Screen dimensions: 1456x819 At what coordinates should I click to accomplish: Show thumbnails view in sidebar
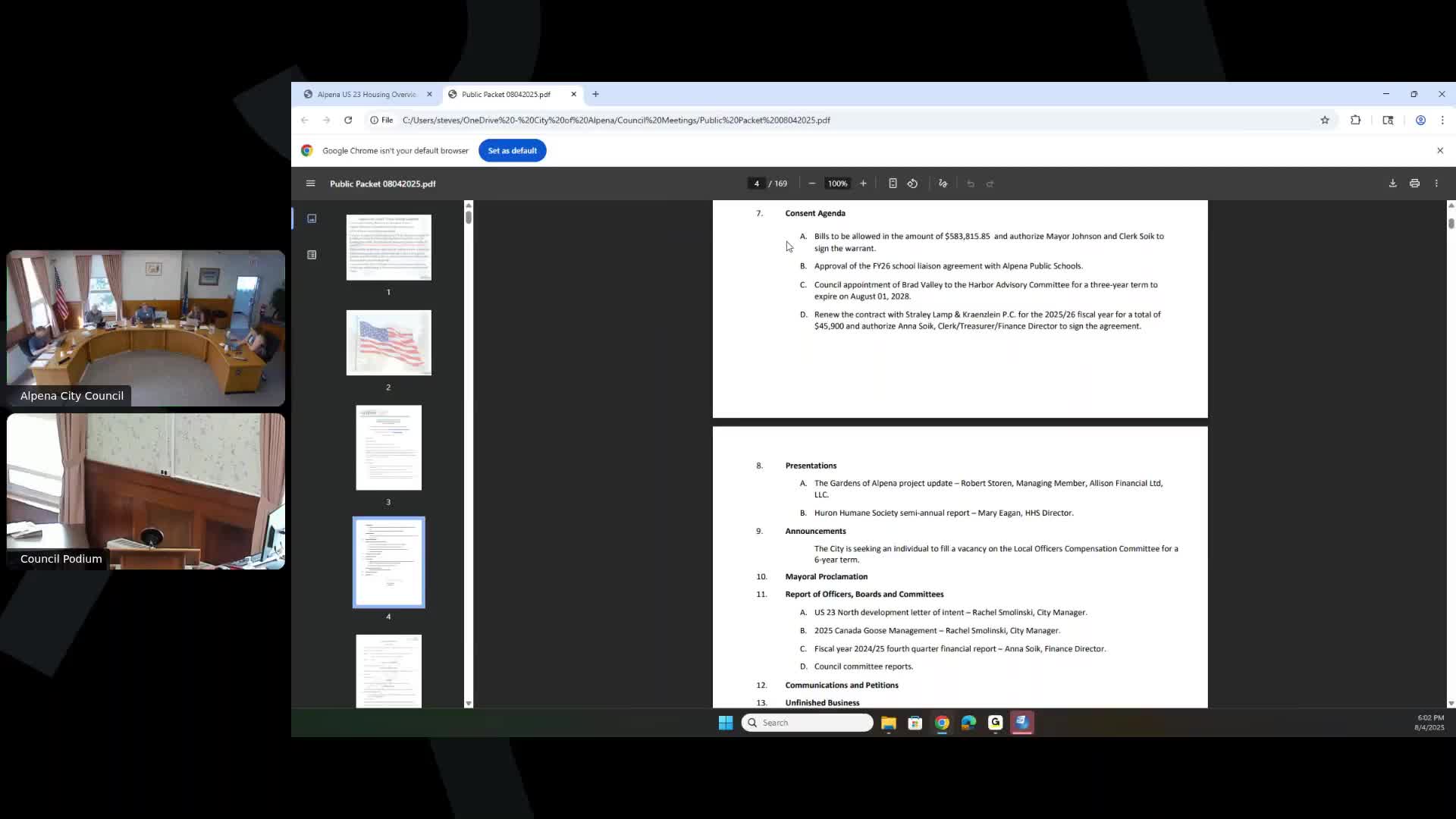[x=312, y=218]
